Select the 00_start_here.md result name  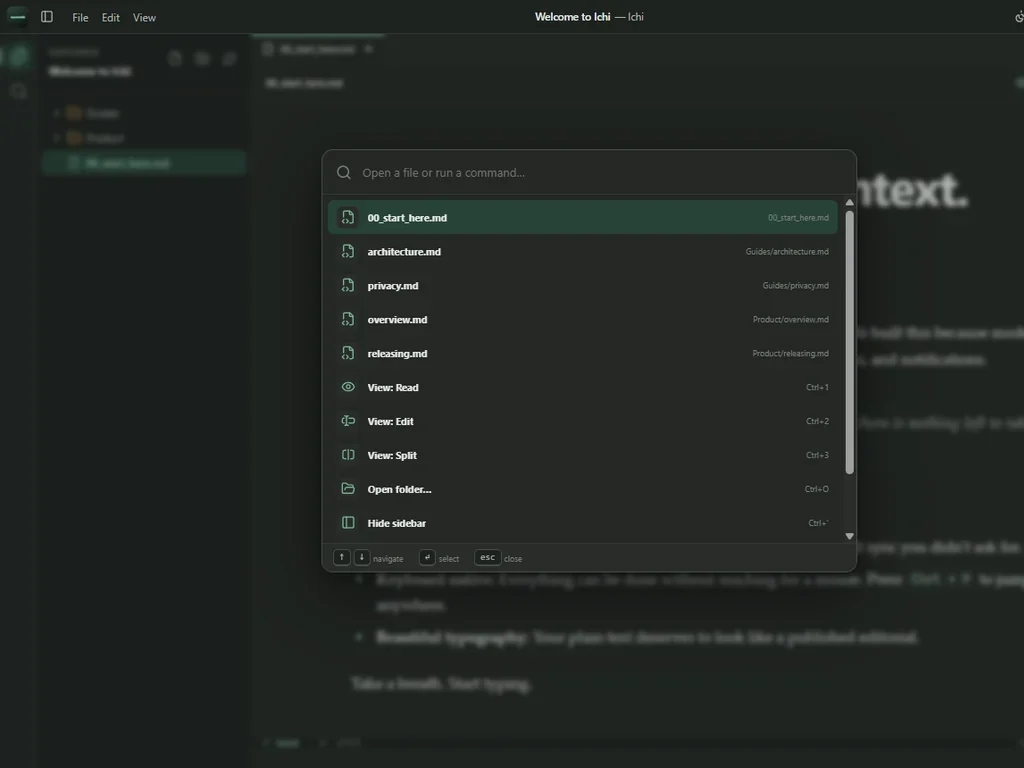point(407,218)
